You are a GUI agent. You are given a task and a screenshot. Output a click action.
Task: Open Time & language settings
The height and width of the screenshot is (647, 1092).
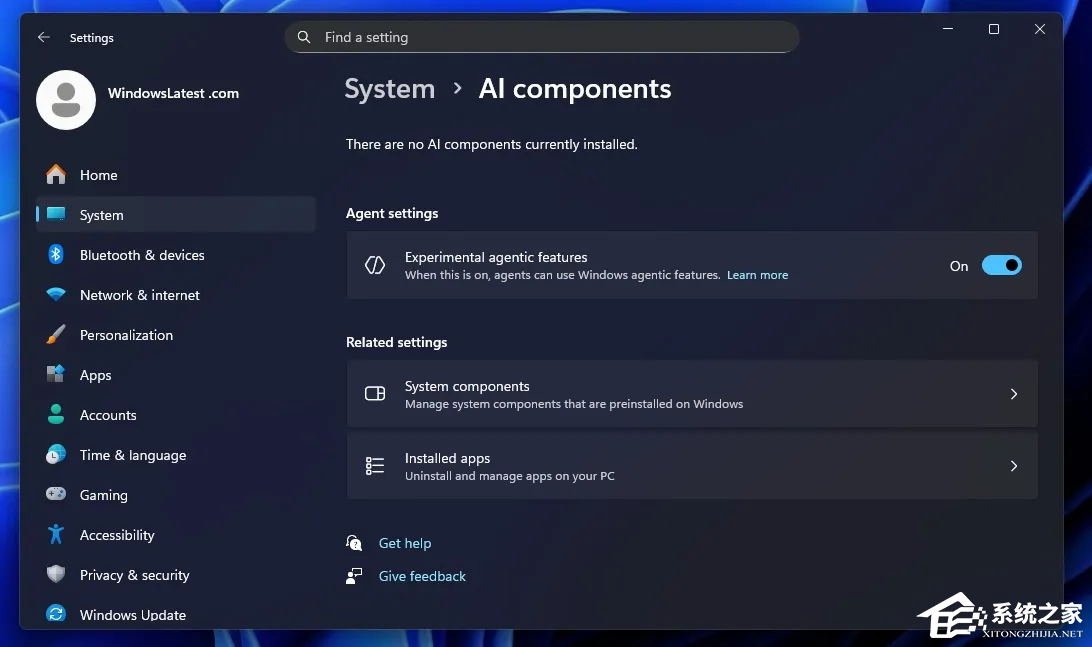pos(132,455)
